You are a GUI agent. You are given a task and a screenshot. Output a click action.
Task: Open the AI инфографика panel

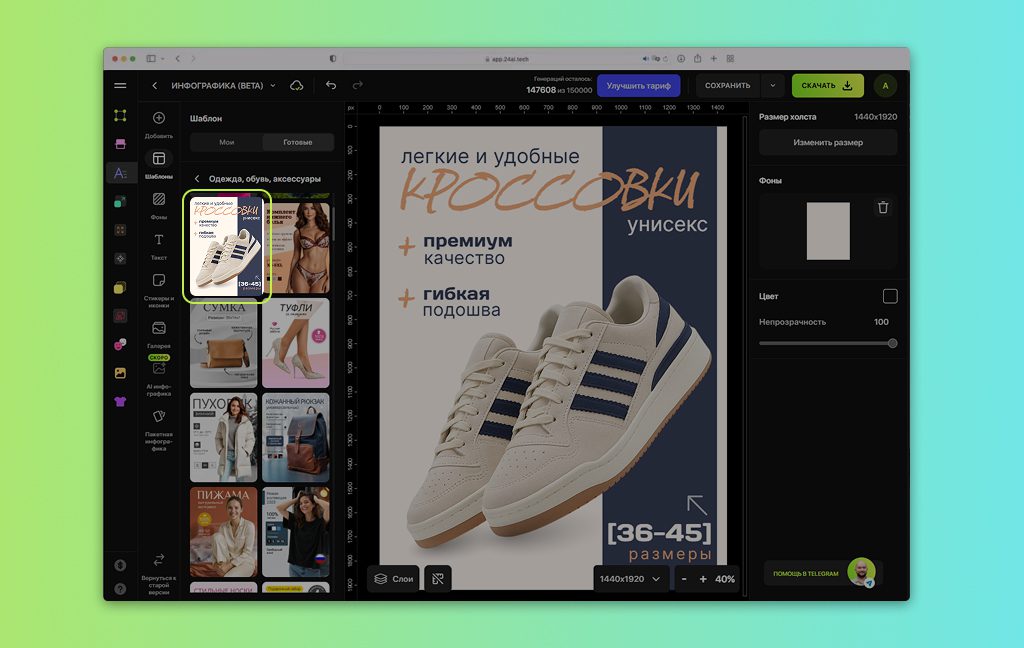159,378
